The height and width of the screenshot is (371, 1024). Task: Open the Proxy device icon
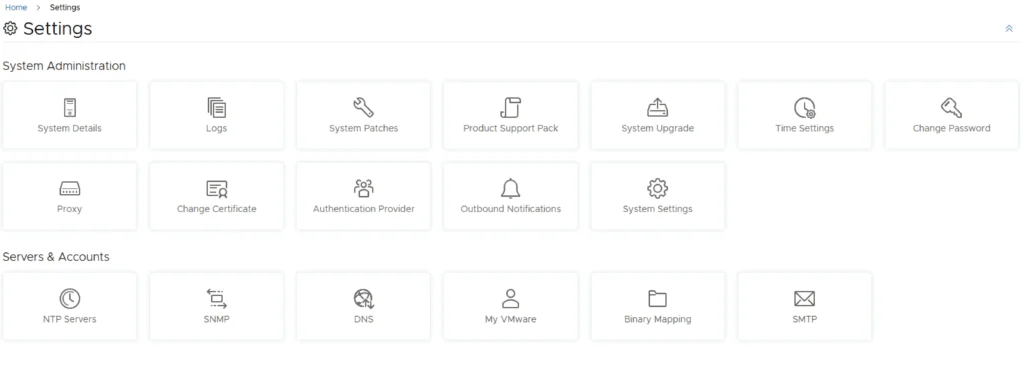69,189
